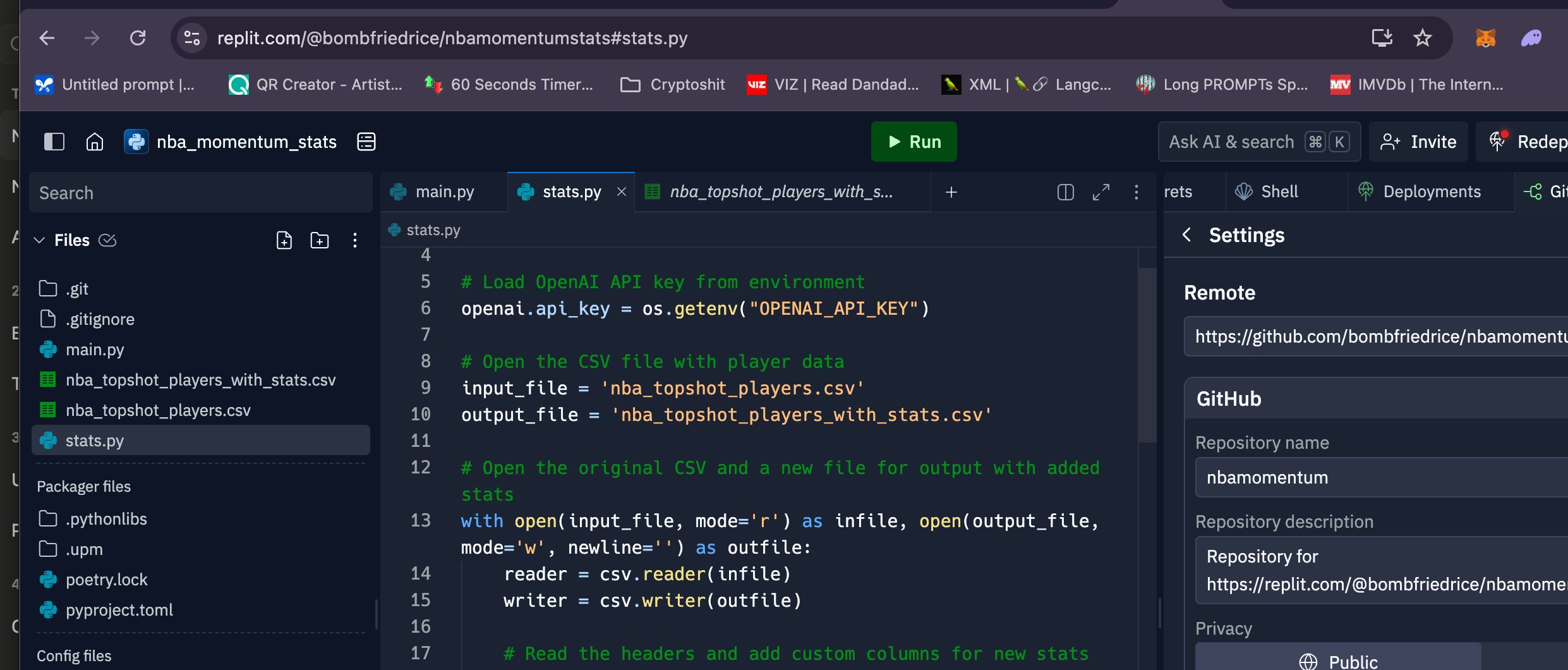The image size is (1568, 670).
Task: Click line number 13 in the gutter
Action: point(421,520)
